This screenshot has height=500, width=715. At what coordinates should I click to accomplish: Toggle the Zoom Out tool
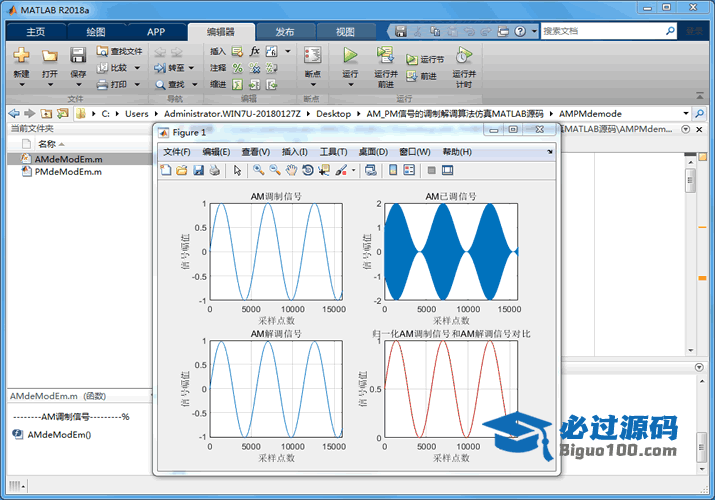click(275, 170)
